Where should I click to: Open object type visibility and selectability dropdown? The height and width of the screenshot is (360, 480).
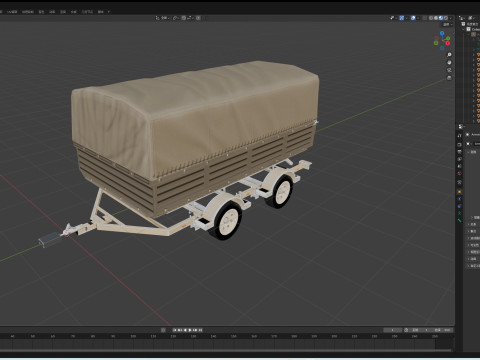click(x=393, y=18)
